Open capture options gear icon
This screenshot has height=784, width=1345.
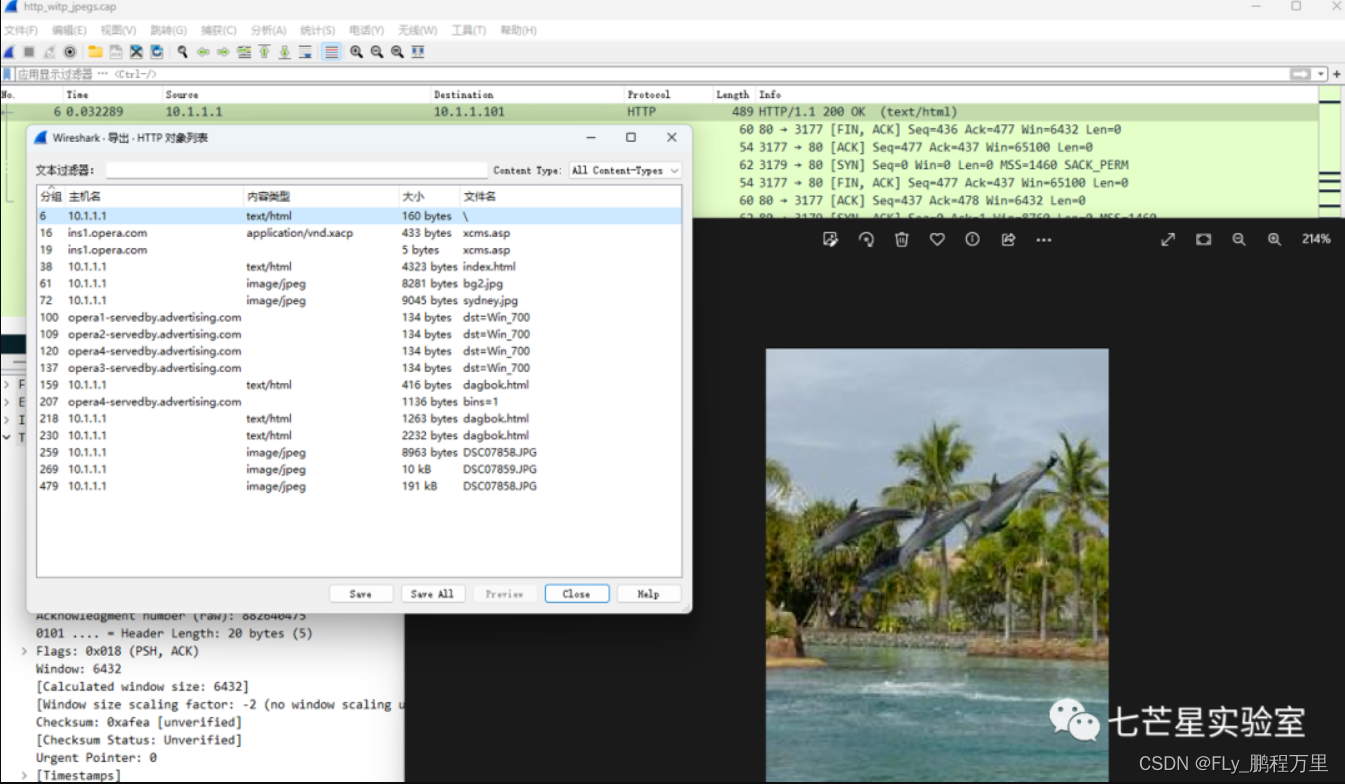click(x=70, y=52)
